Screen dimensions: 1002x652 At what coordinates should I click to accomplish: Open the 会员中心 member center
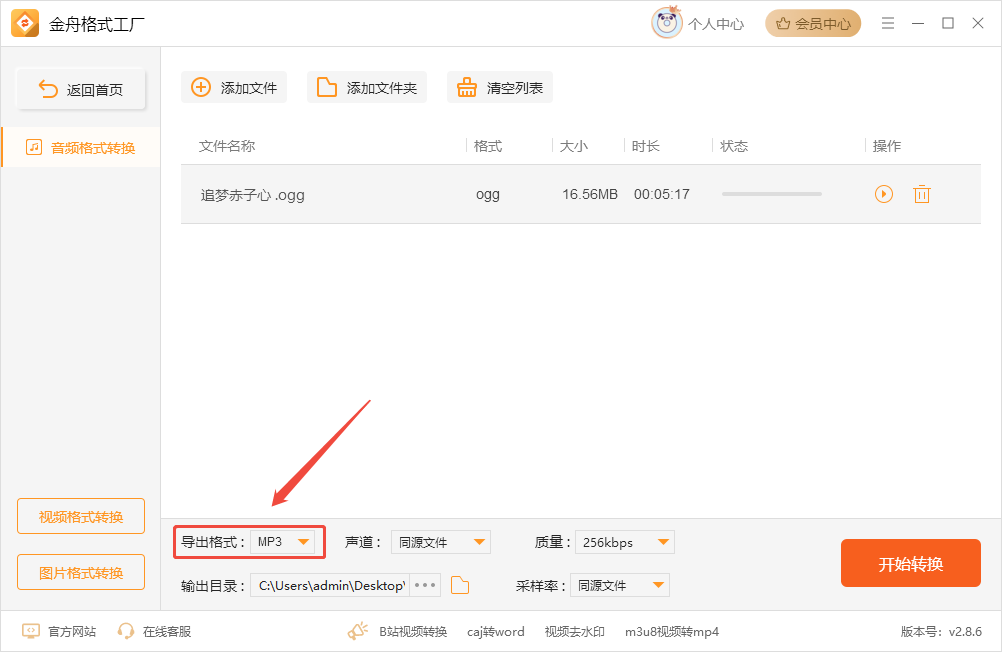coord(813,24)
